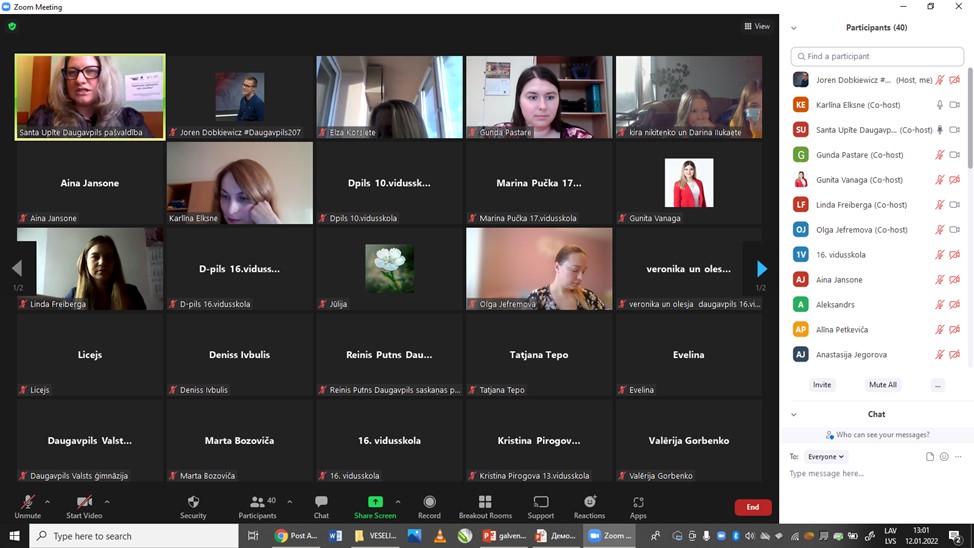Select Linda Freiberga's video tile

pyautogui.click(x=90, y=268)
